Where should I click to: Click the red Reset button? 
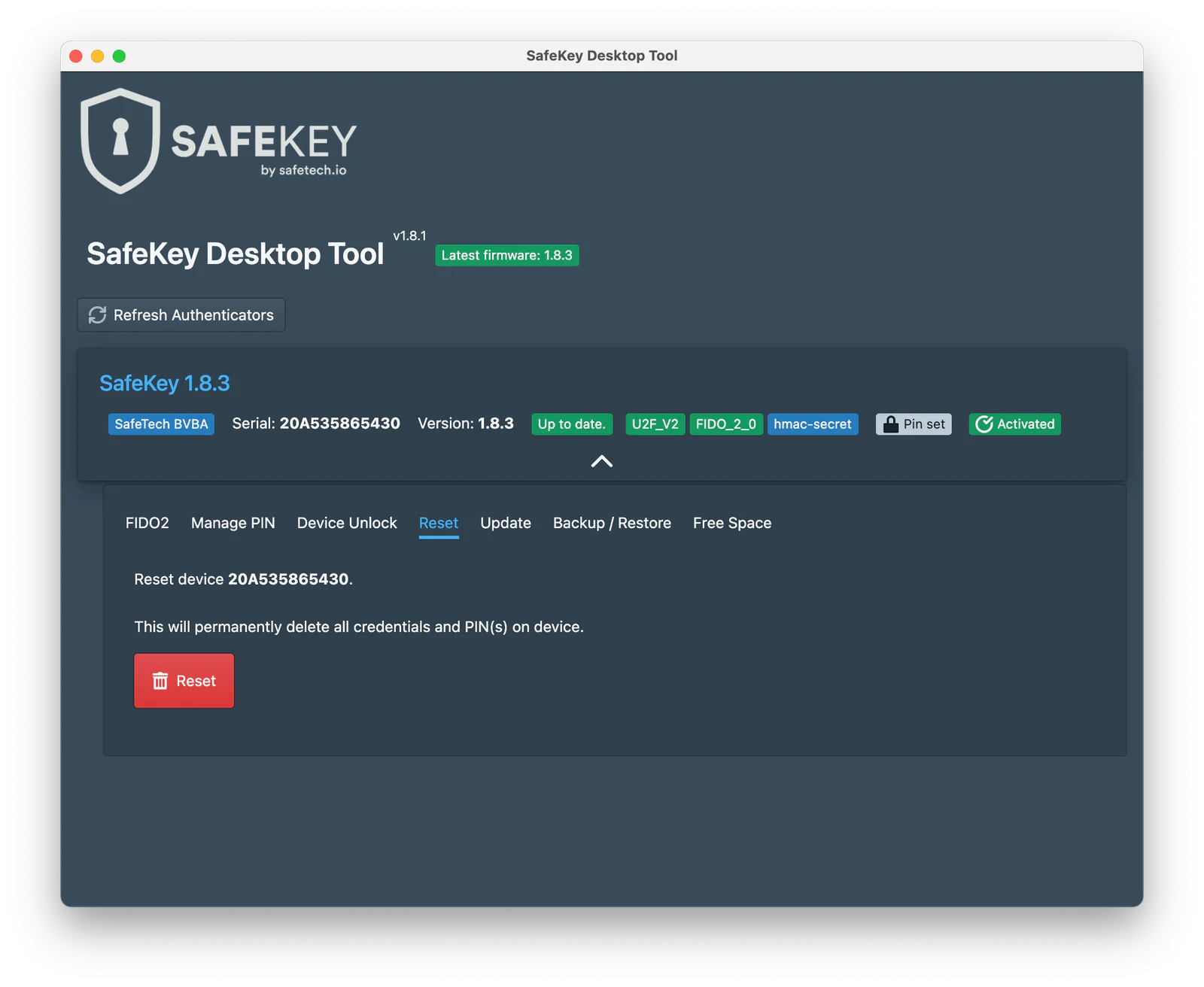[184, 681]
